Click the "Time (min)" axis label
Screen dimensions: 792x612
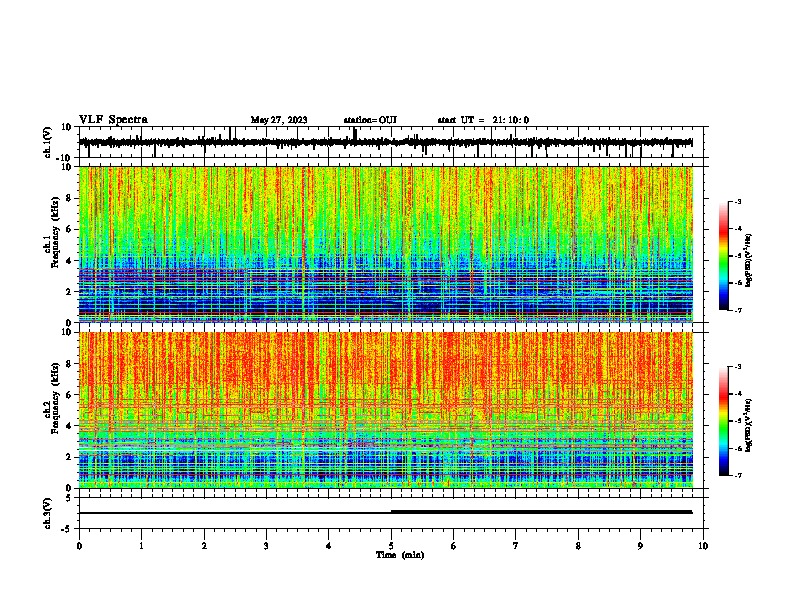[x=400, y=555]
